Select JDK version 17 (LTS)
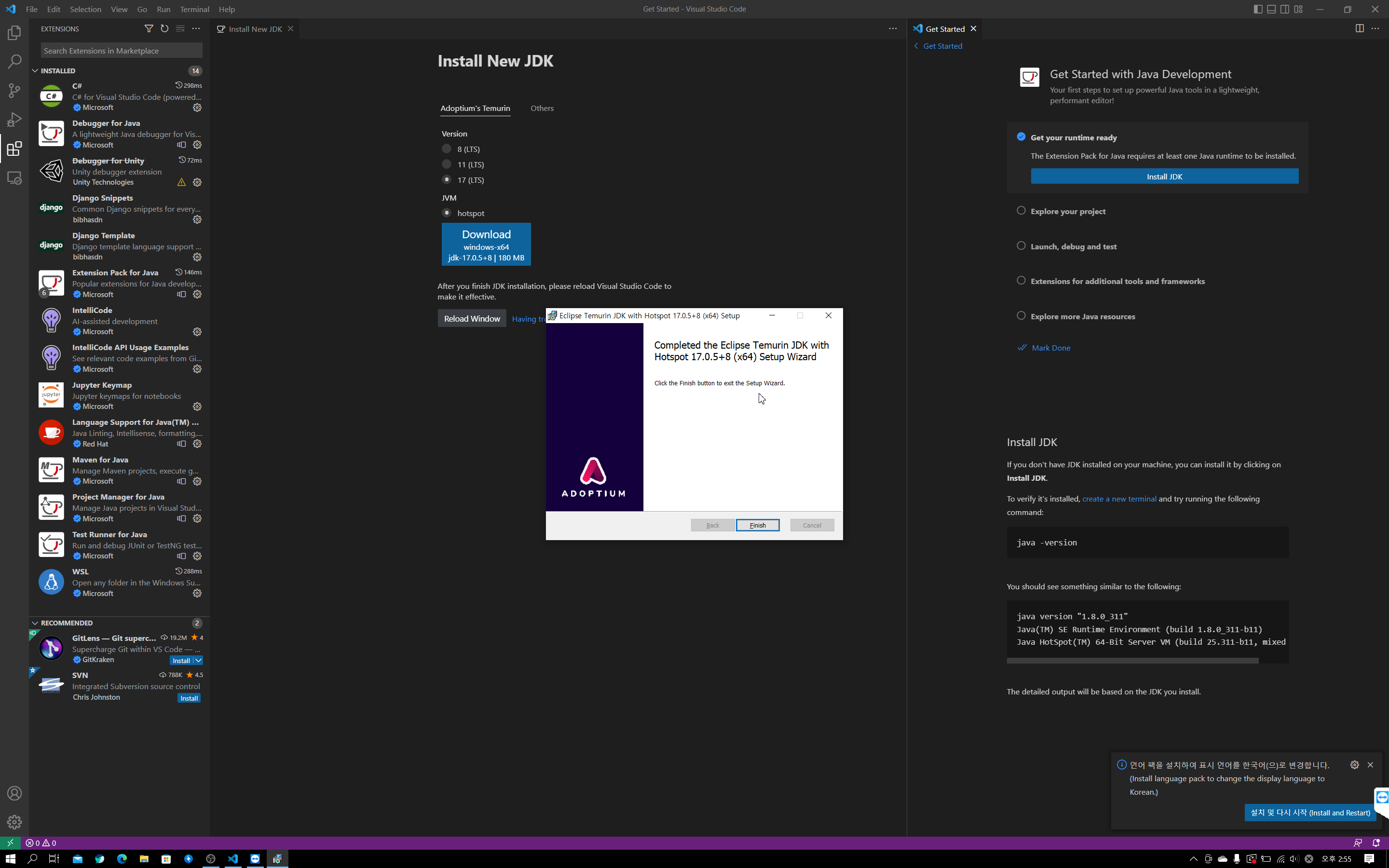 (x=447, y=180)
